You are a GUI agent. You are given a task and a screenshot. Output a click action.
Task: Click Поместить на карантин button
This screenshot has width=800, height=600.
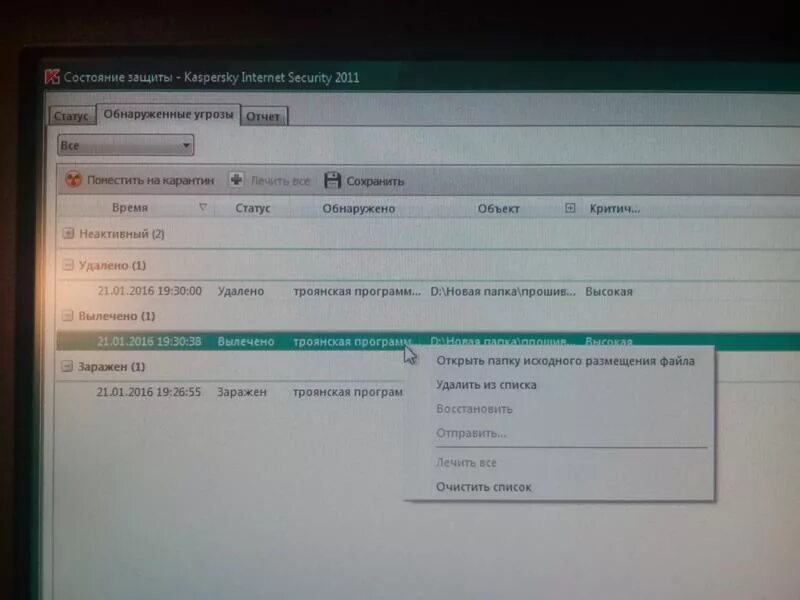pyautogui.click(x=140, y=180)
